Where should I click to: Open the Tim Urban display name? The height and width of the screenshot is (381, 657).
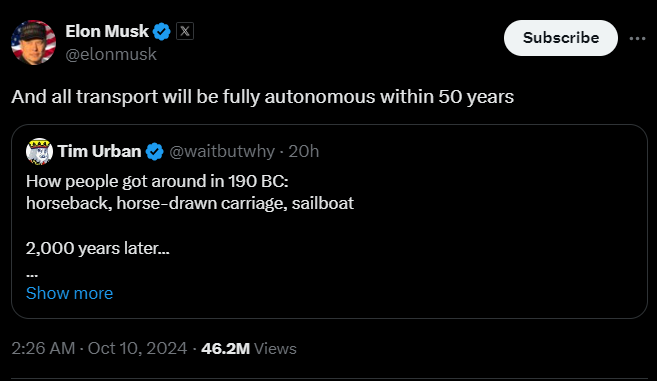(x=99, y=151)
